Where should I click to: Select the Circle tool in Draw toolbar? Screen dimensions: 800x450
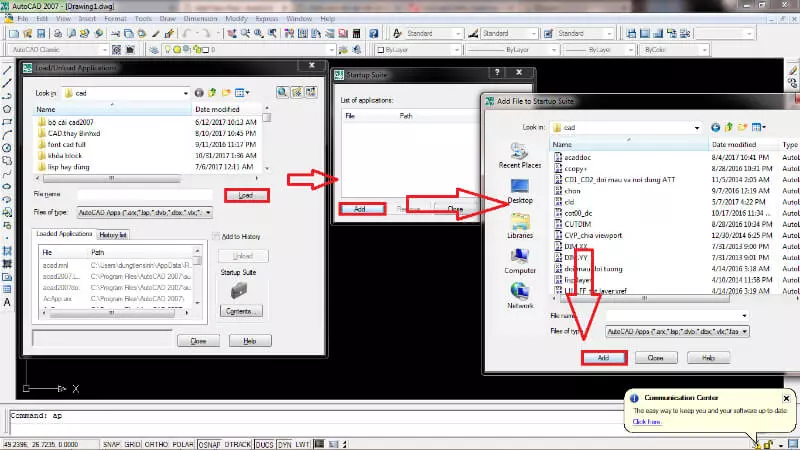(x=7, y=148)
